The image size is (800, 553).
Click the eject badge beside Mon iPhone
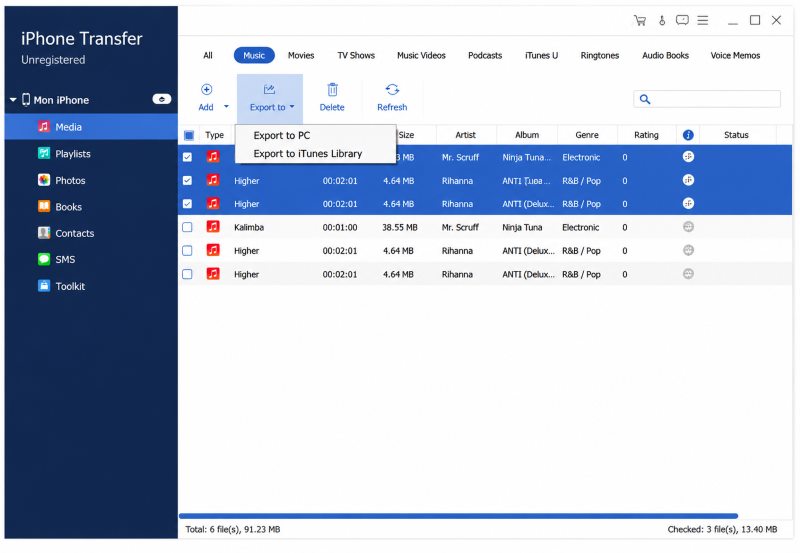point(162,99)
